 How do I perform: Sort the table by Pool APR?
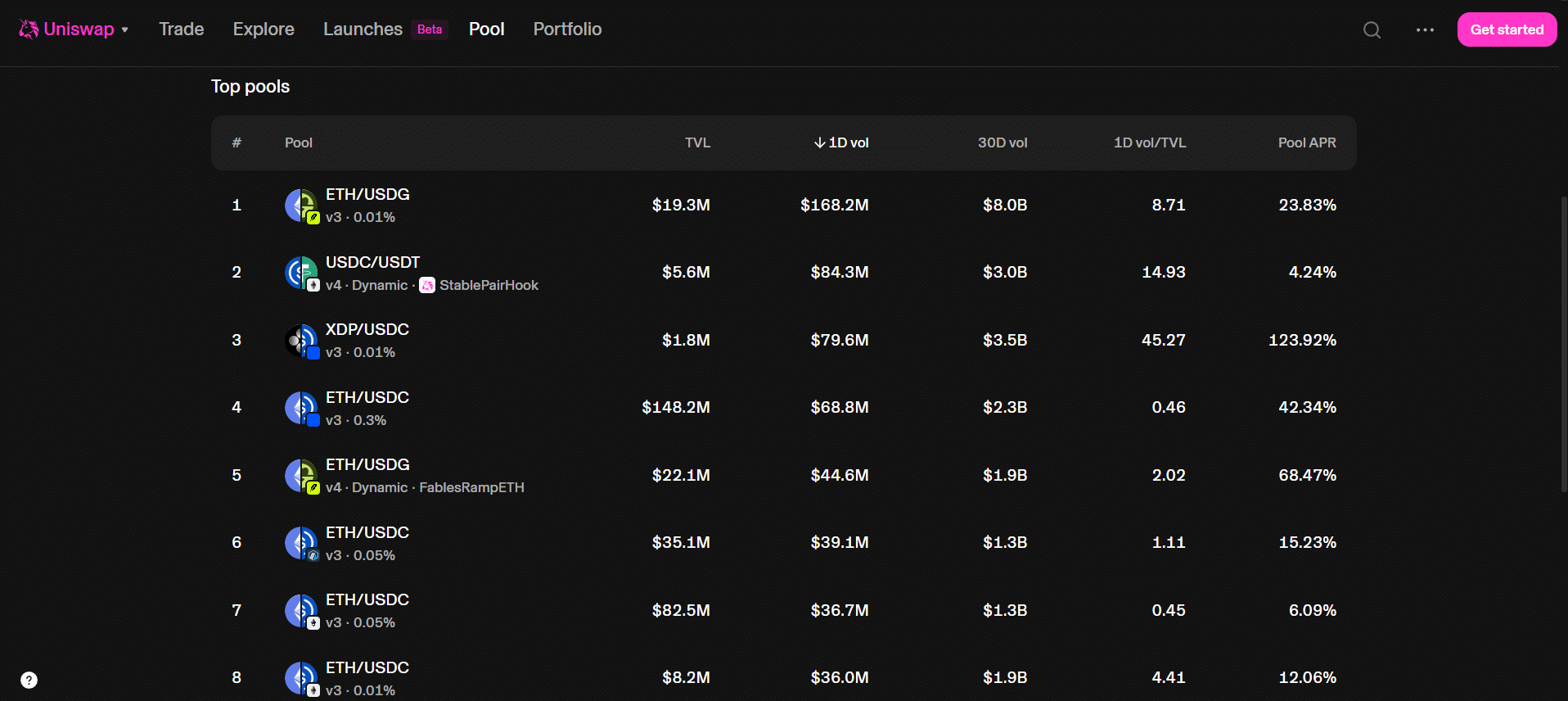pyautogui.click(x=1307, y=142)
